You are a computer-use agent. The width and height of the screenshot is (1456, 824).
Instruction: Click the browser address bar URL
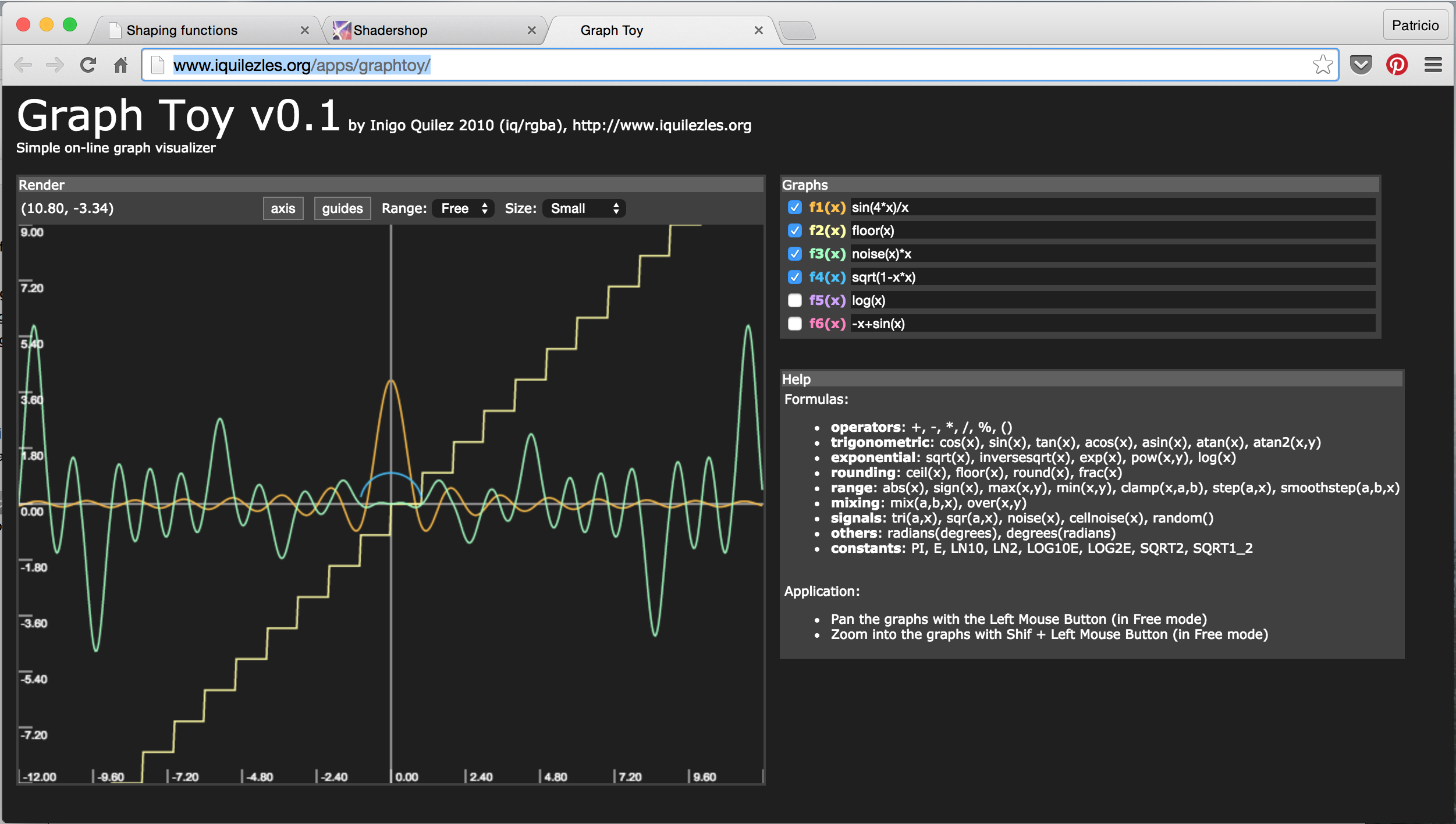301,65
